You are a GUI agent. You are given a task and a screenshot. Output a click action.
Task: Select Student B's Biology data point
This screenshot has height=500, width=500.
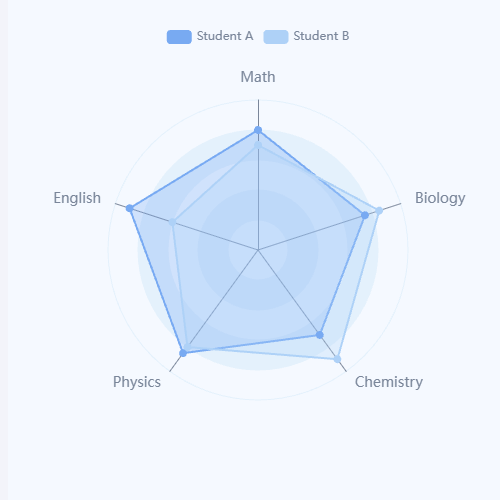pos(379,211)
